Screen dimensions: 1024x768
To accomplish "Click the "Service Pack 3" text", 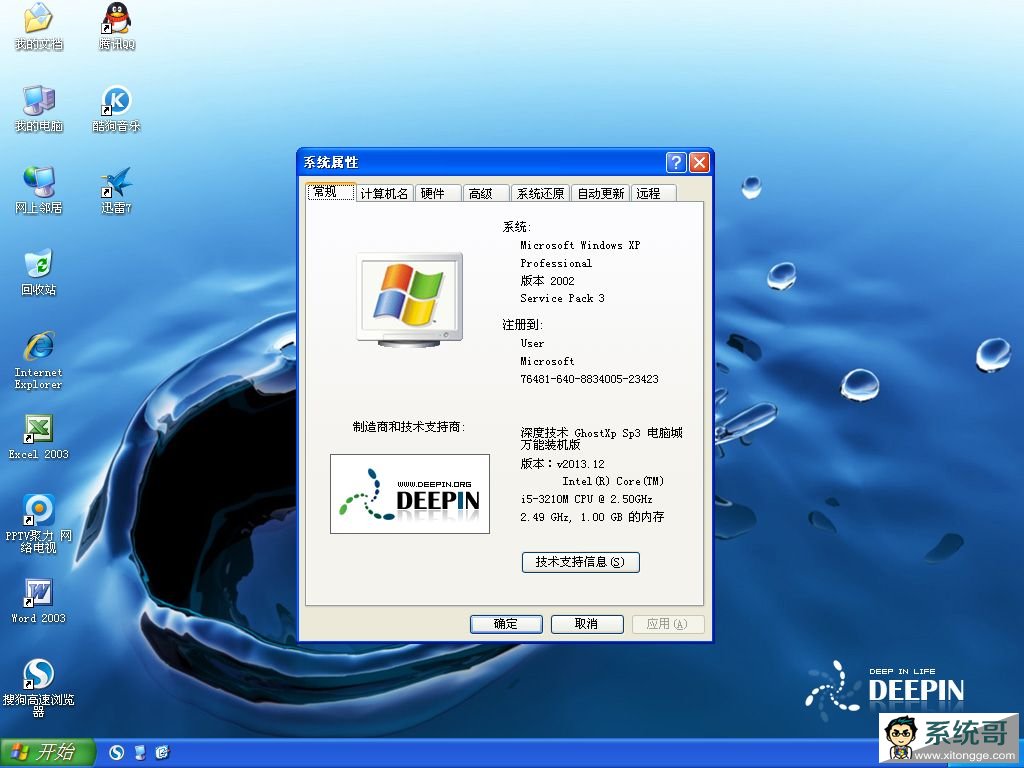I will (x=562, y=298).
